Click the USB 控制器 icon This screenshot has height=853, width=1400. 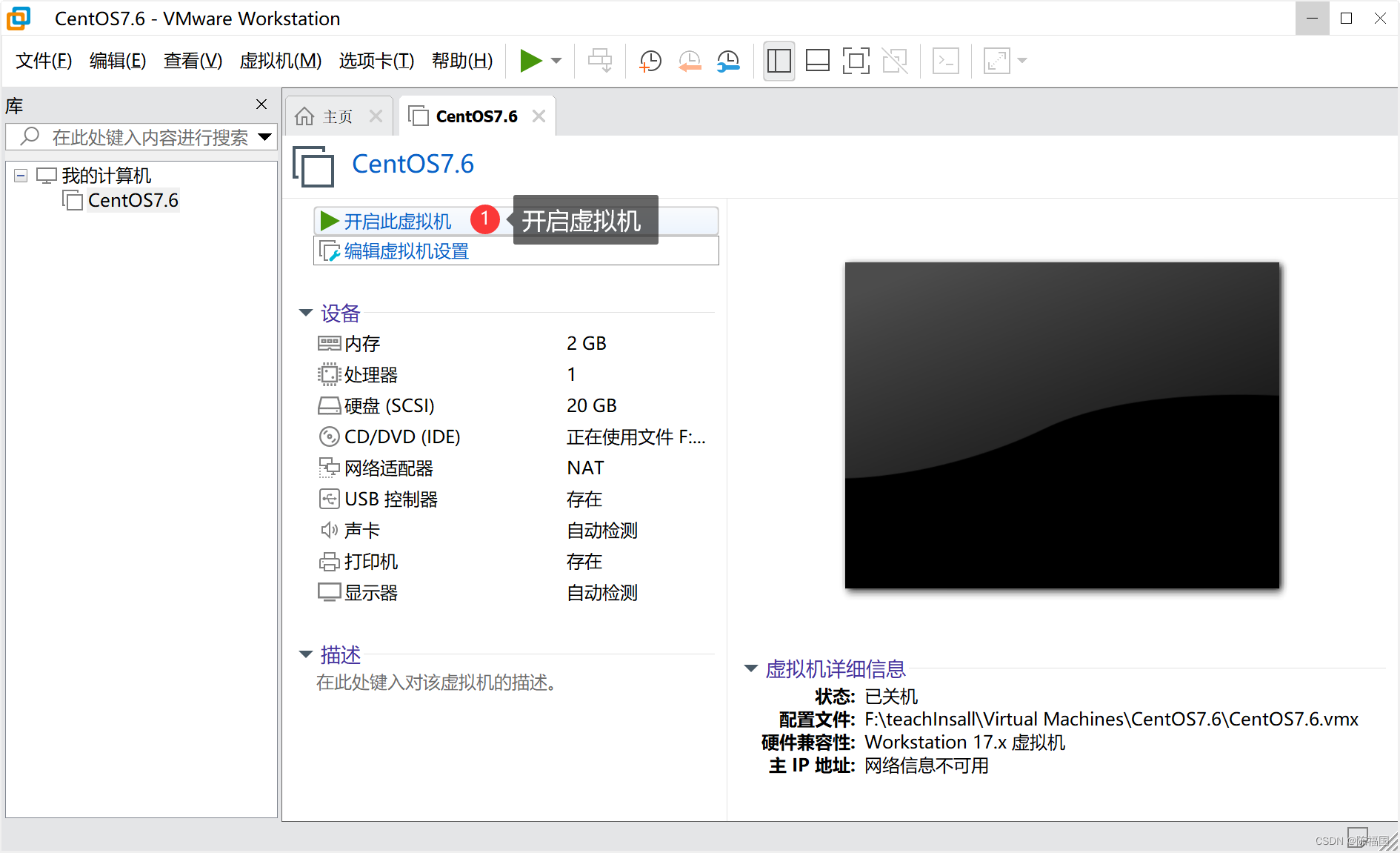329,499
